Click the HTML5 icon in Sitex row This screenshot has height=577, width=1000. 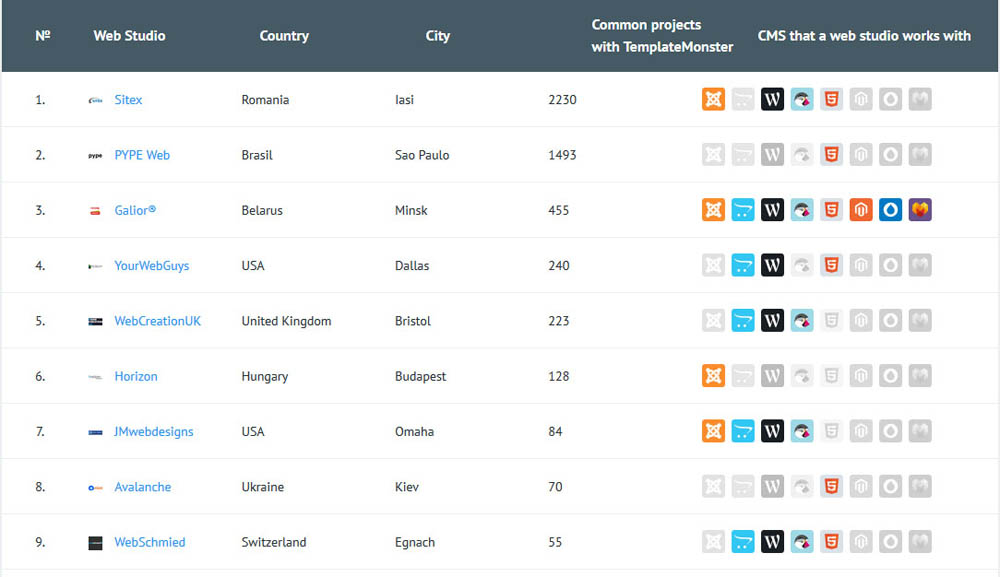tap(831, 99)
